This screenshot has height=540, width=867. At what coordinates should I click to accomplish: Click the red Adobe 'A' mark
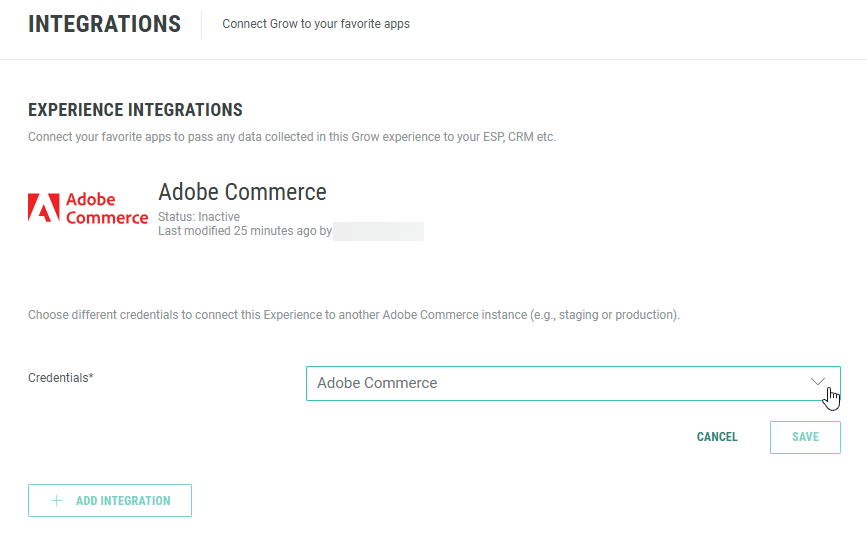click(x=44, y=208)
